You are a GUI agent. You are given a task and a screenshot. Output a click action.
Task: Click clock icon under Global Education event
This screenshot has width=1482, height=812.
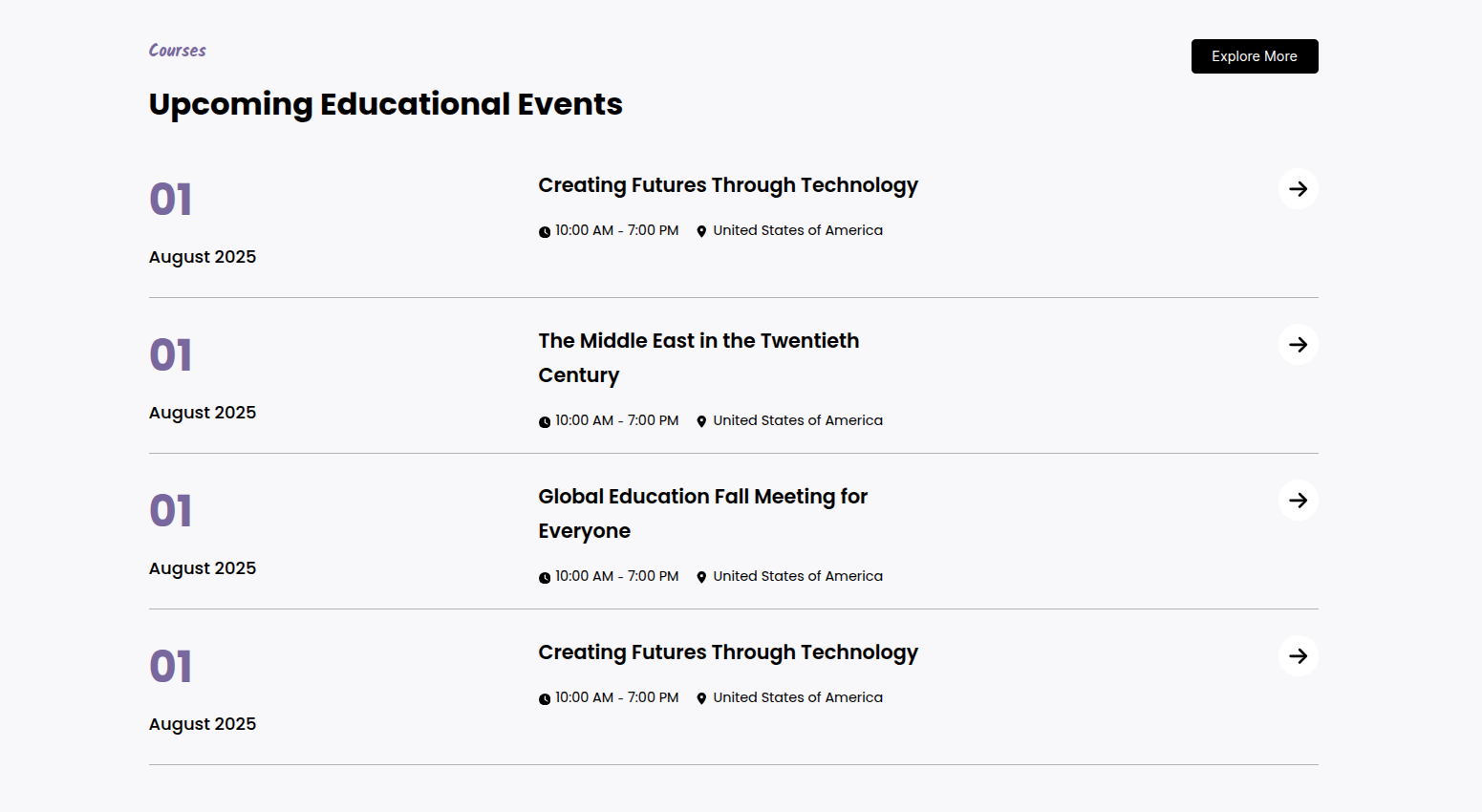pos(545,577)
